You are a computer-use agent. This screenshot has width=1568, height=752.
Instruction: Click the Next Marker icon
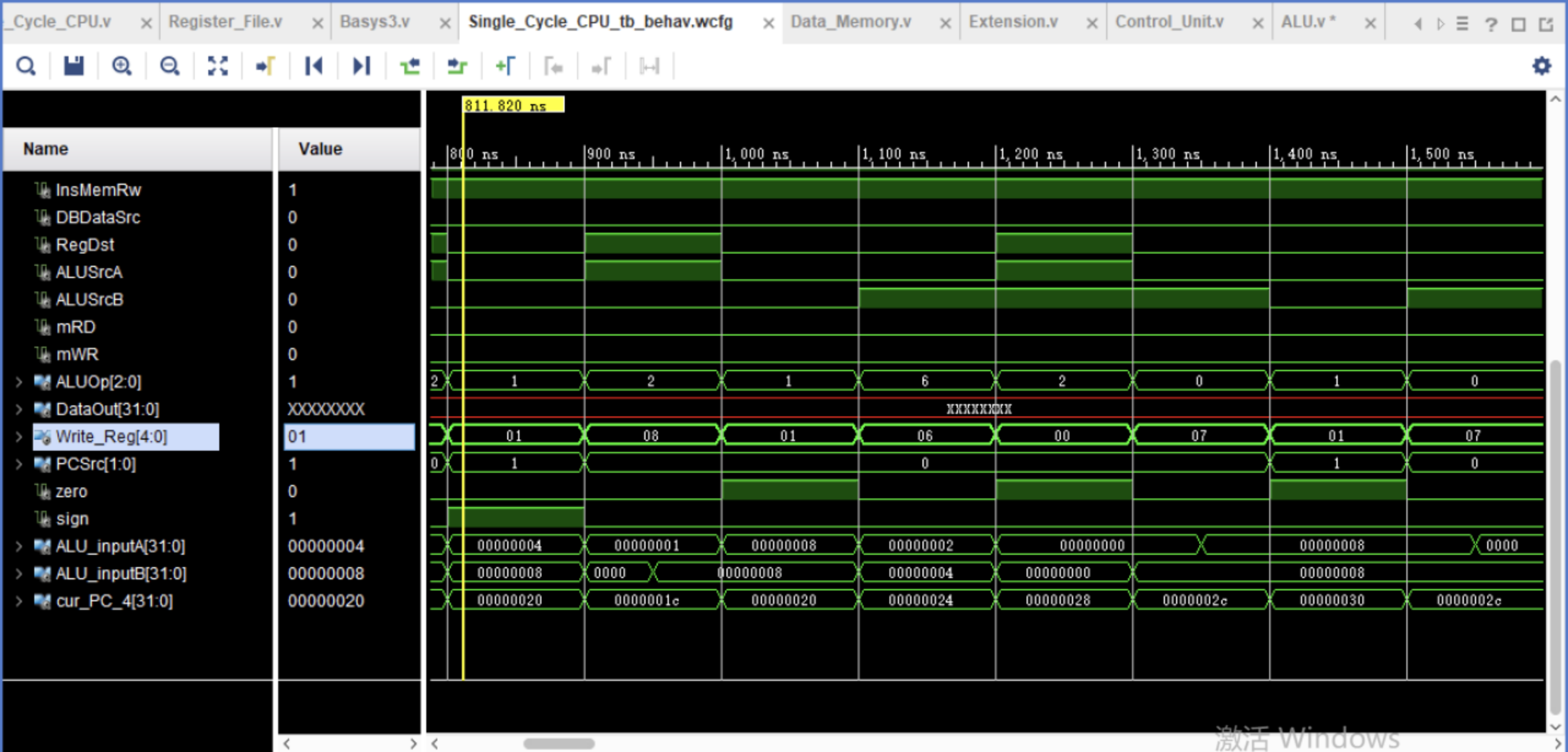click(601, 66)
